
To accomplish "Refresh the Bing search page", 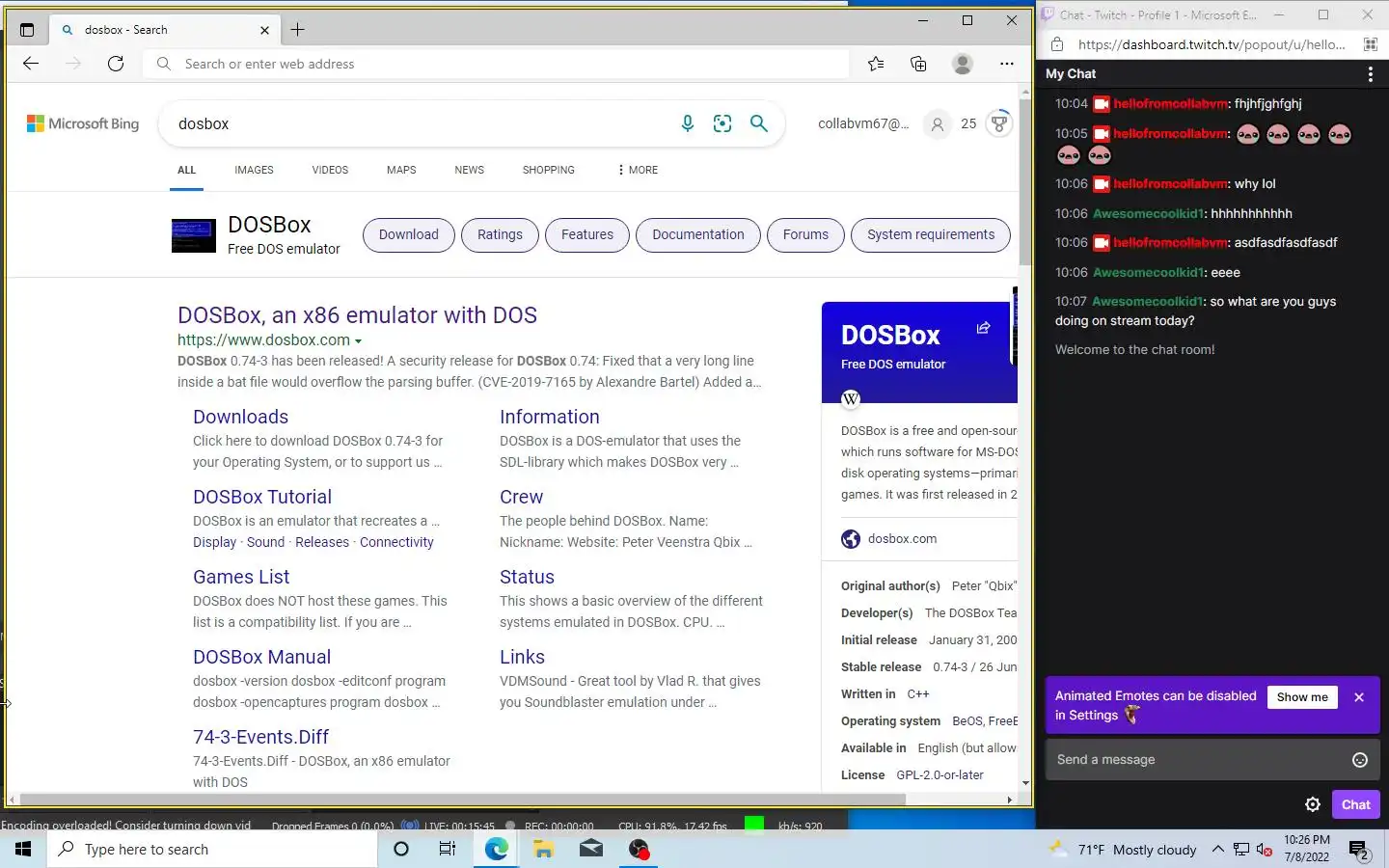I will pyautogui.click(x=116, y=64).
